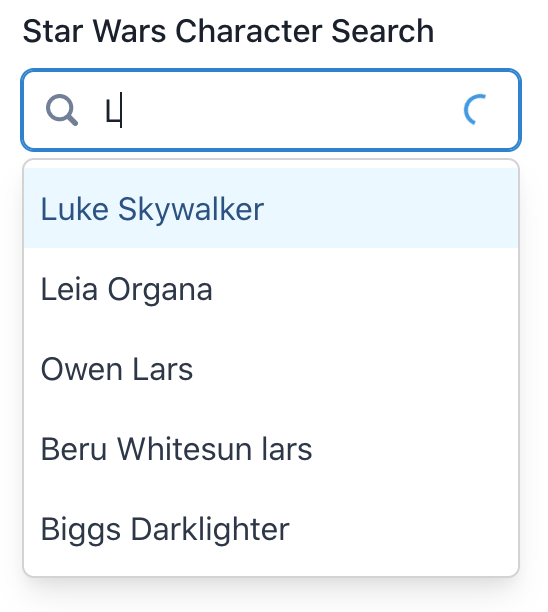Click empty space inside the search field
Screen dimensions: 548x612
[x=289, y=110]
